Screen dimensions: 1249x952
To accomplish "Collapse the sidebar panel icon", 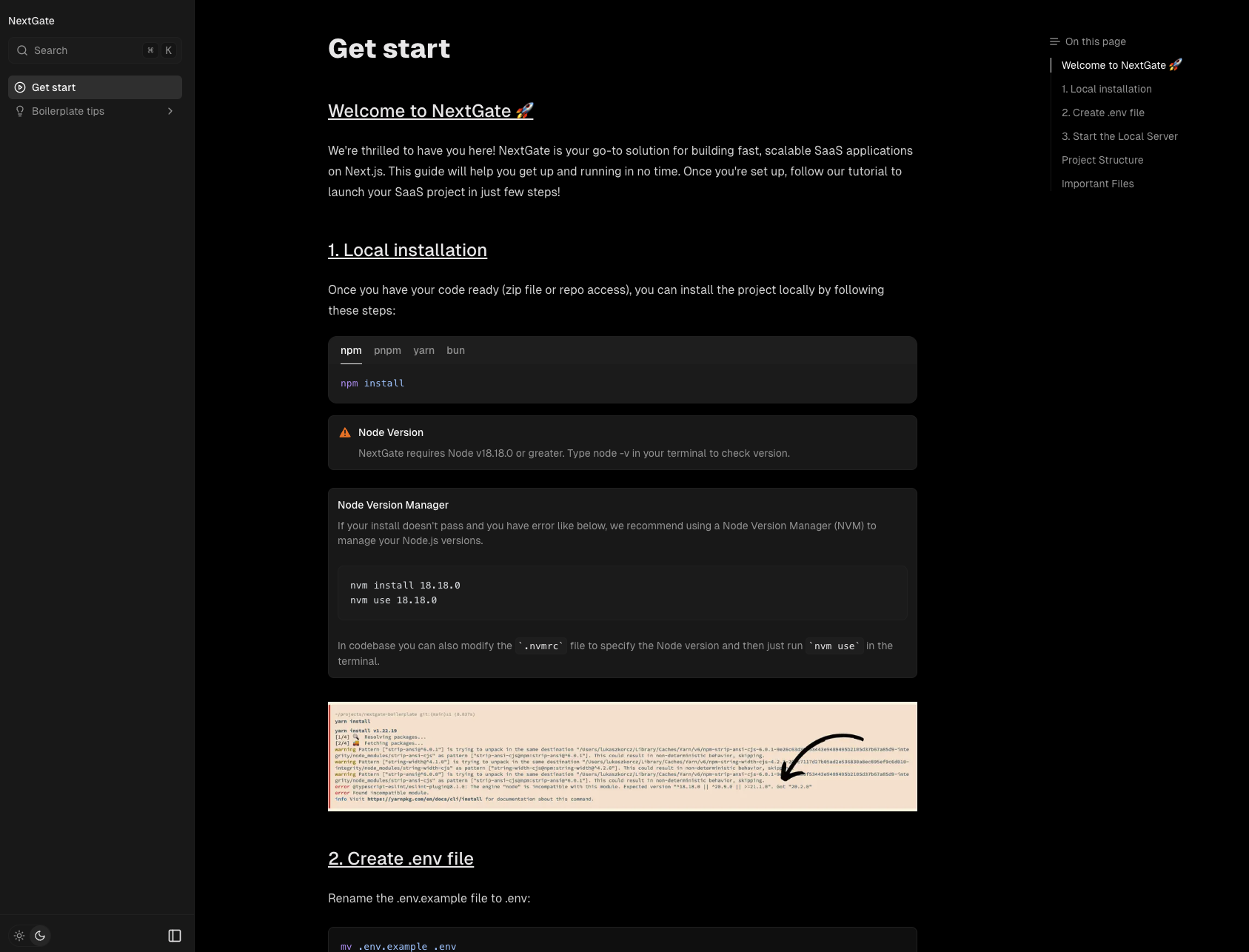I will 175,936.
